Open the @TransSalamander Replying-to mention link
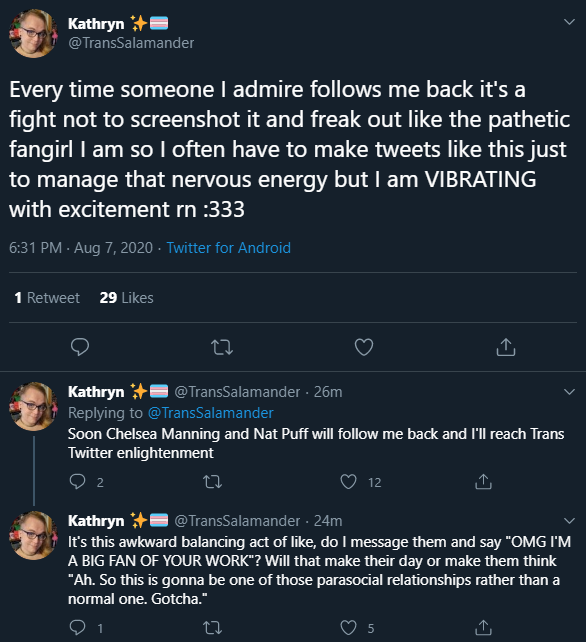Screen dimensions: 586x642 [x=210, y=413]
